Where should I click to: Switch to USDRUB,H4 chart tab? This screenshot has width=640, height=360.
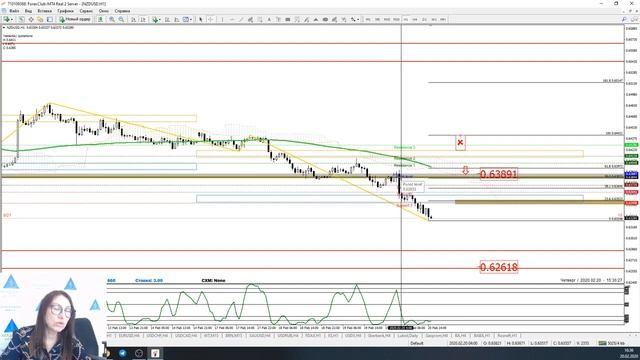[x=288, y=336]
